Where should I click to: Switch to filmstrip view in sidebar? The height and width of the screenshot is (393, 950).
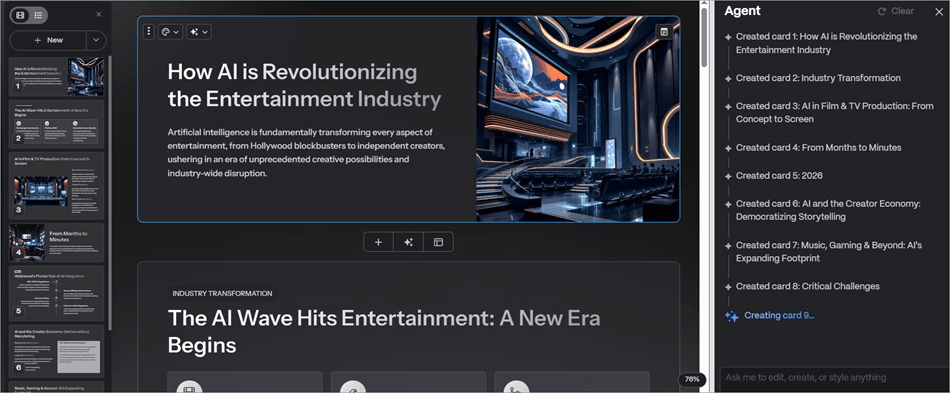click(20, 15)
